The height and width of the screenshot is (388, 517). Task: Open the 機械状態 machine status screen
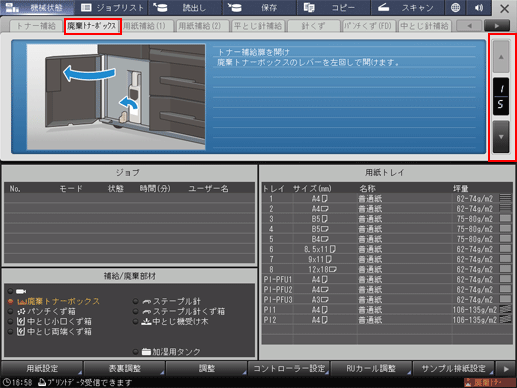pyautogui.click(x=37, y=8)
